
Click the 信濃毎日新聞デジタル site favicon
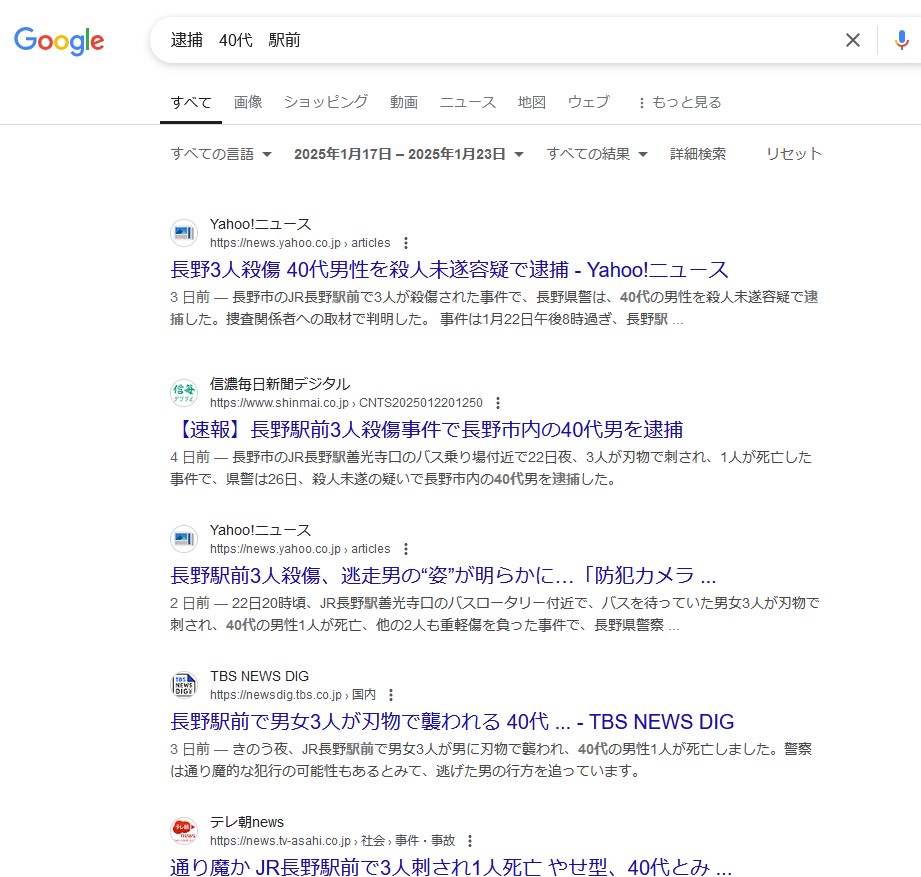[x=184, y=393]
